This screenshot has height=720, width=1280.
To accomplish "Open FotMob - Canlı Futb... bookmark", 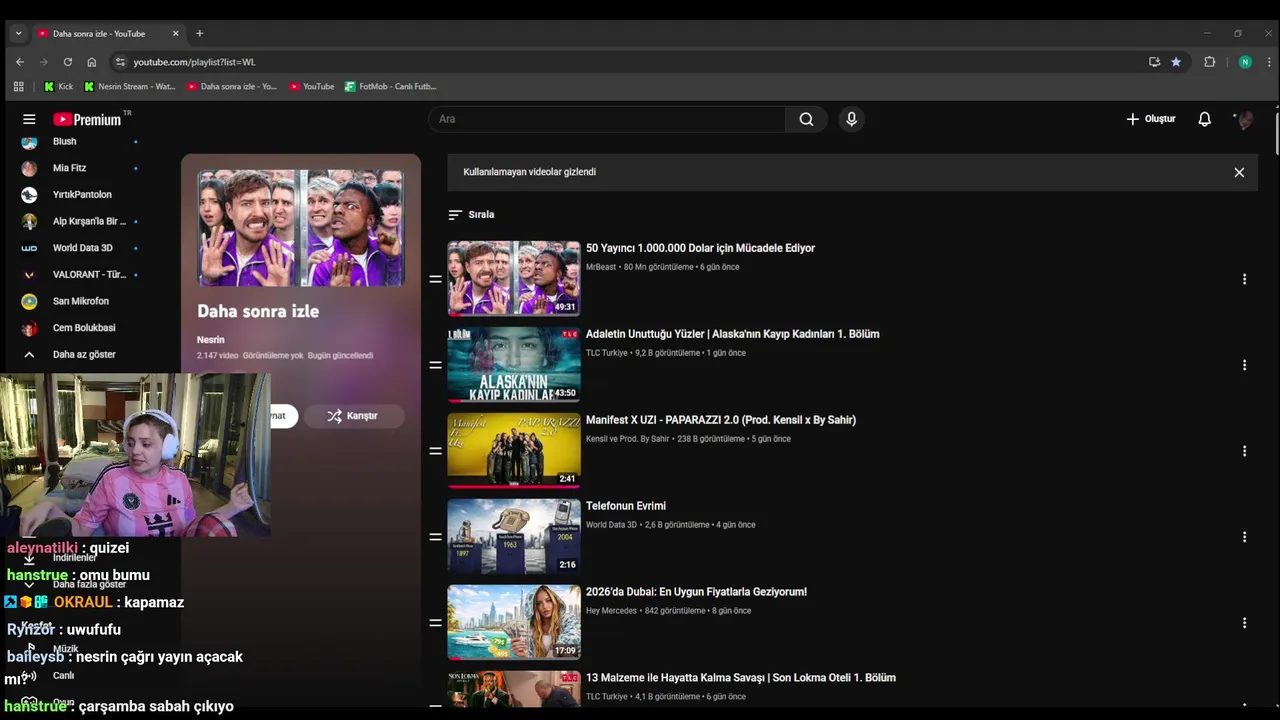I will coord(391,87).
